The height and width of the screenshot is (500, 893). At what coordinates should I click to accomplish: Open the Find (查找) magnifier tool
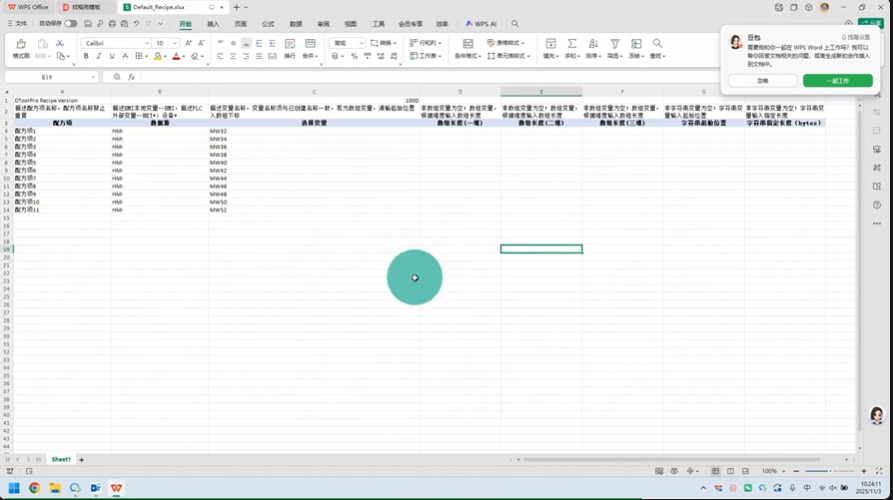657,46
